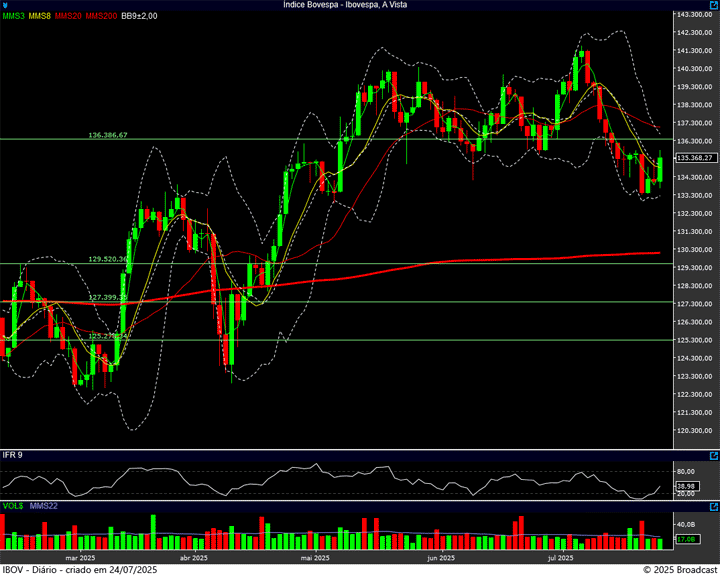This screenshot has width=720, height=575.
Task: Click the 129.300,00 price axis label
Action: coord(695,268)
